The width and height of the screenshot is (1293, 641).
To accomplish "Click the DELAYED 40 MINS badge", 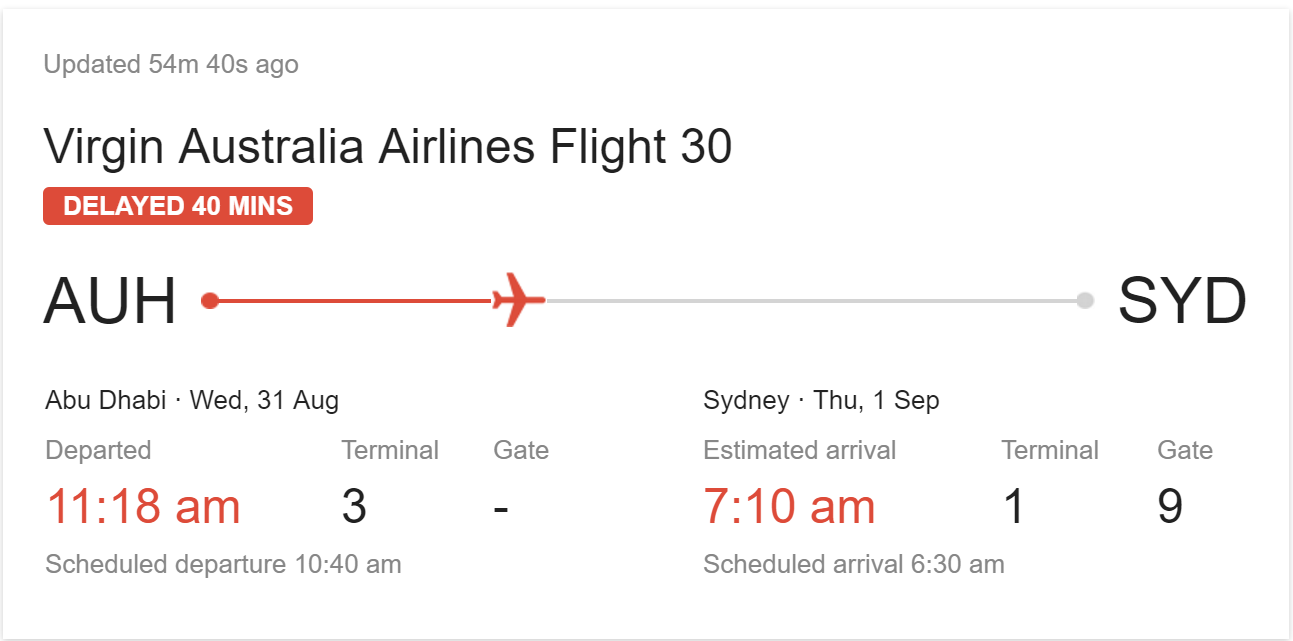I will tap(178, 206).
